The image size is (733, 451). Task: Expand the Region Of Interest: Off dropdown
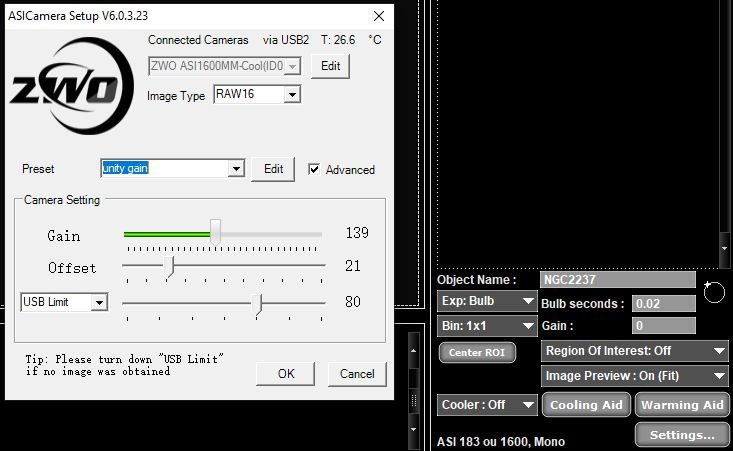[x=634, y=351]
